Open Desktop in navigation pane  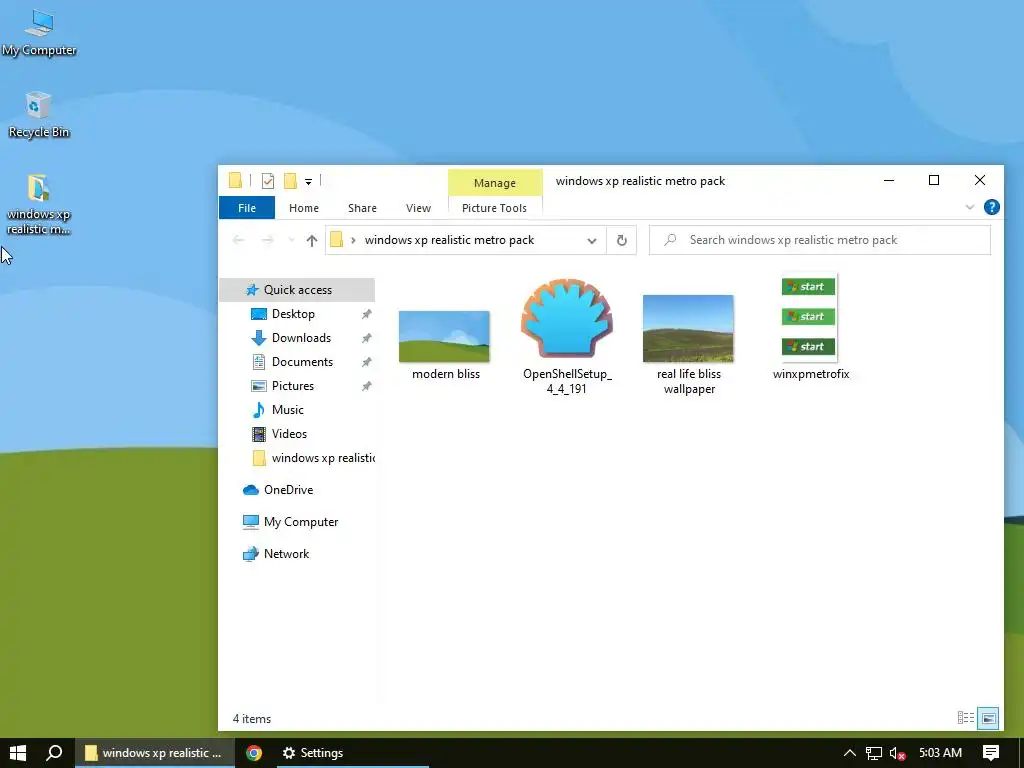pyautogui.click(x=293, y=314)
